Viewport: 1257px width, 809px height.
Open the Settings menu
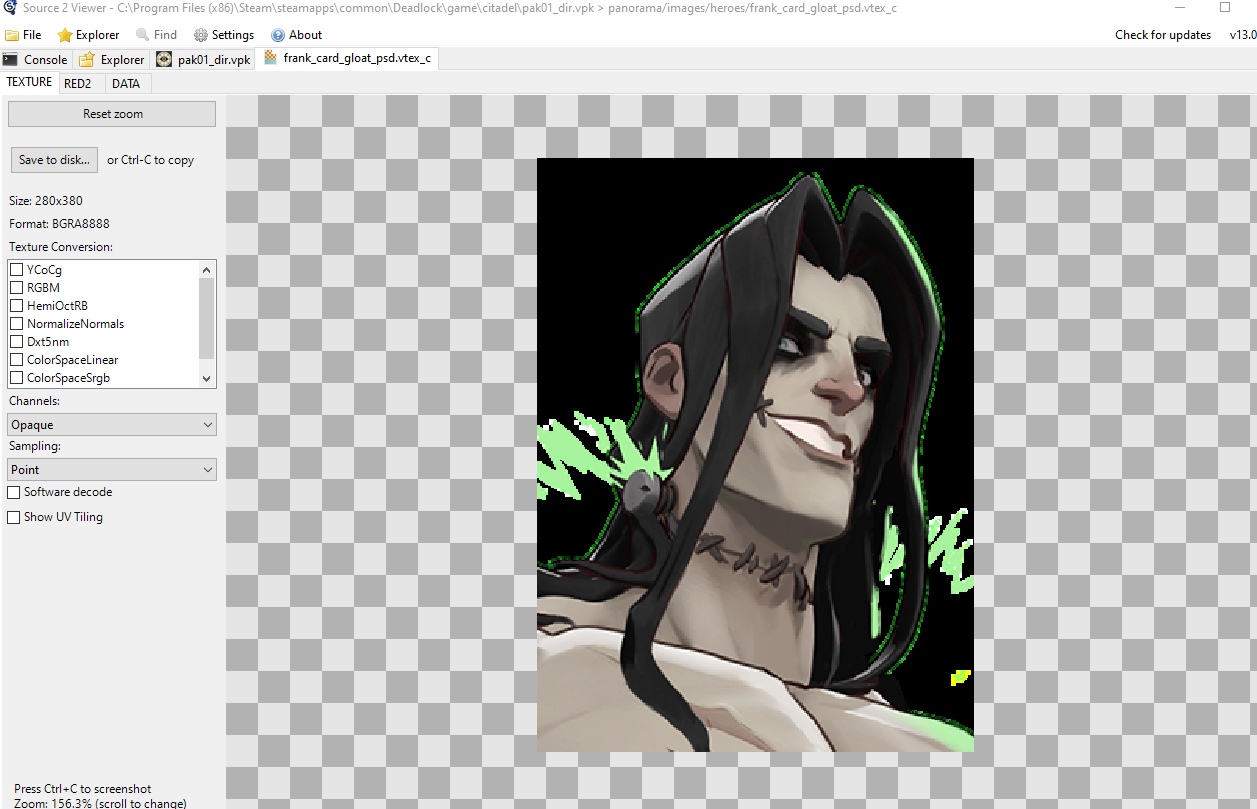point(224,35)
